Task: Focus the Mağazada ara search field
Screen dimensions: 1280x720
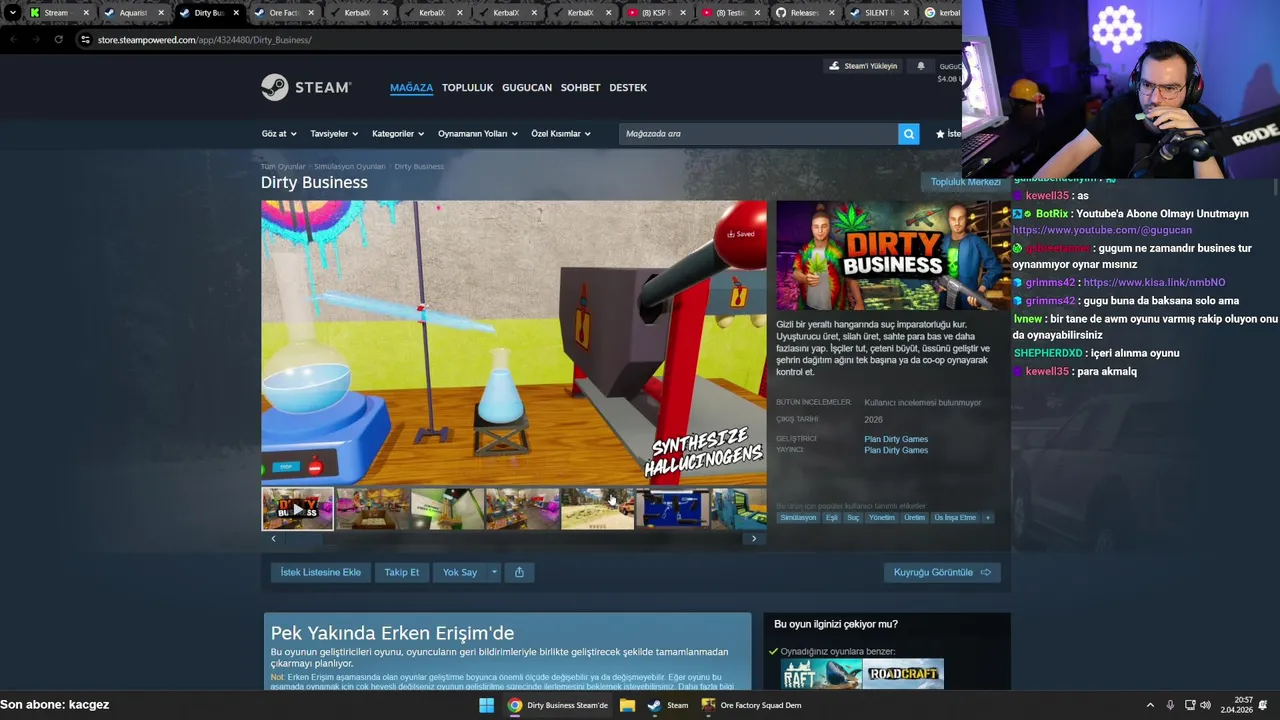Action: 758,134
